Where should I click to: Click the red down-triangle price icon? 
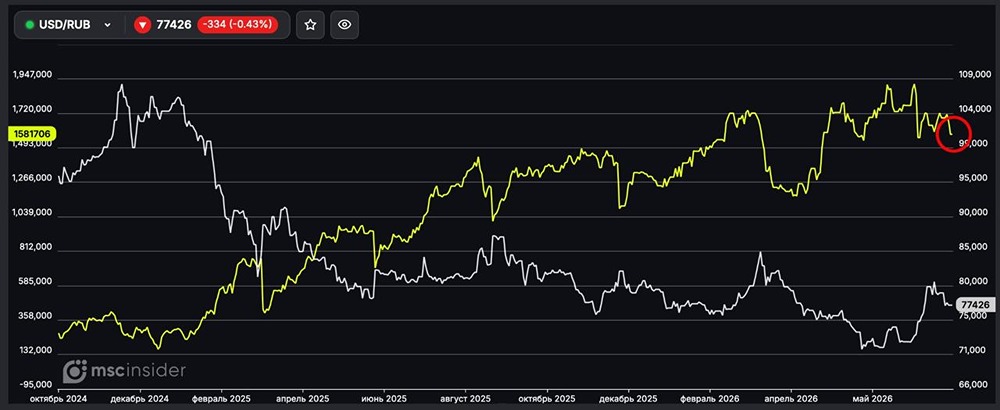143,25
